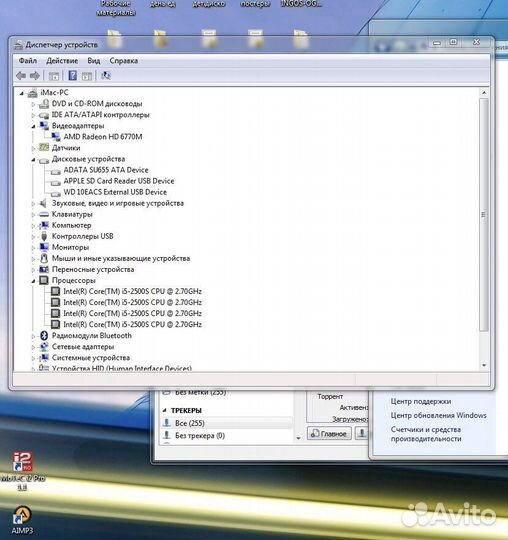Collapse the Процессоры tree node
This screenshot has width=508, height=540.
pyautogui.click(x=33, y=281)
